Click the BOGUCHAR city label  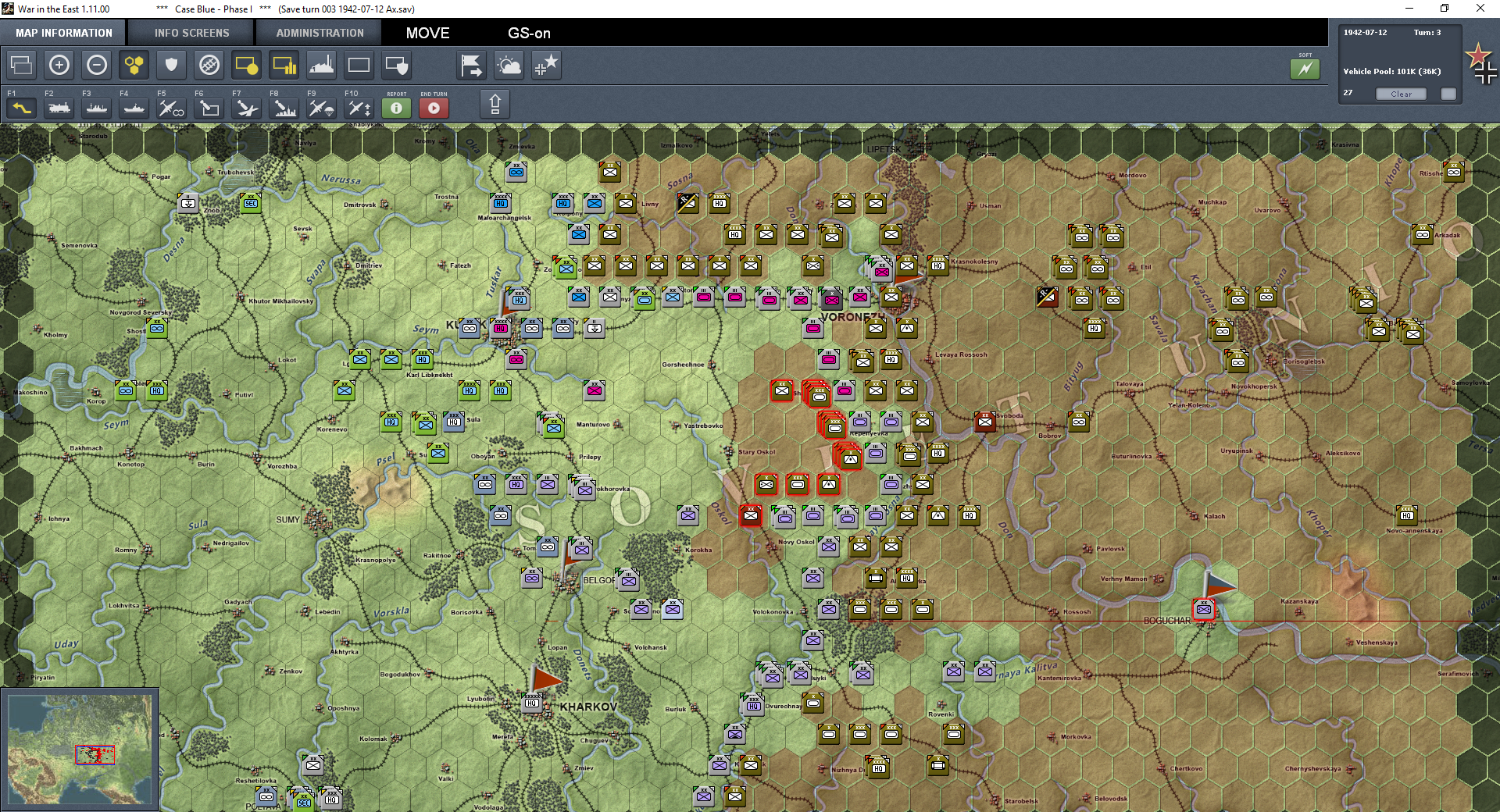click(1167, 621)
